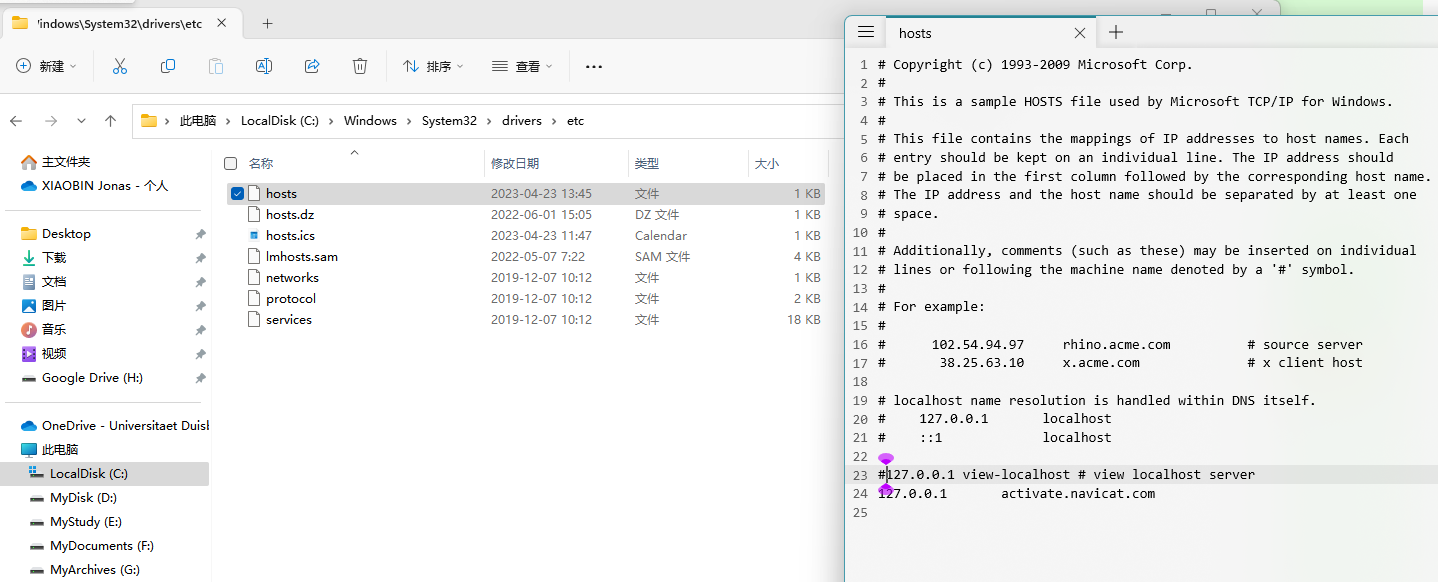This screenshot has height=582, width=1438.
Task: Click the Copy icon in Explorer toolbar
Action: pos(168,66)
